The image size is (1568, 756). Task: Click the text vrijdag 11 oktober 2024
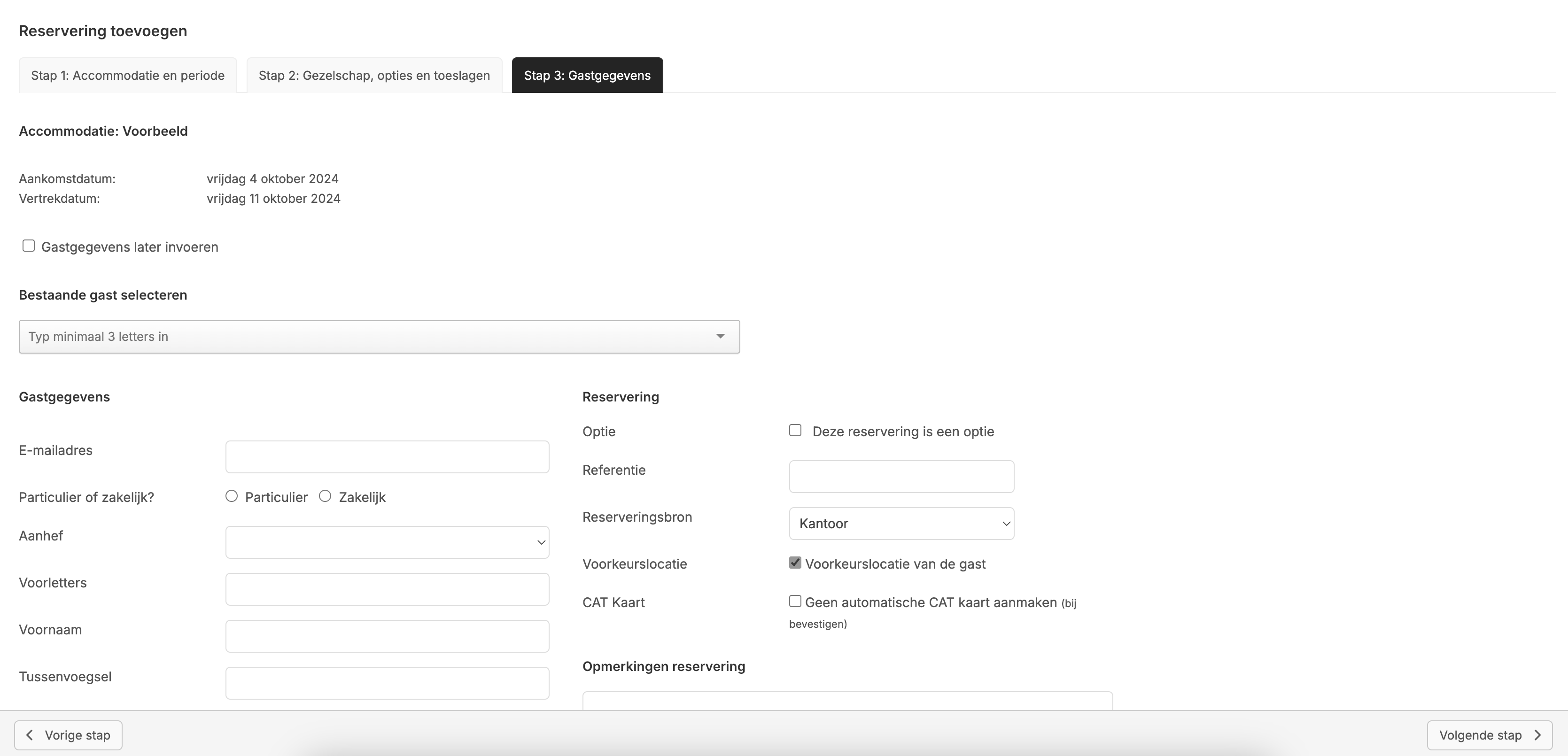273,199
